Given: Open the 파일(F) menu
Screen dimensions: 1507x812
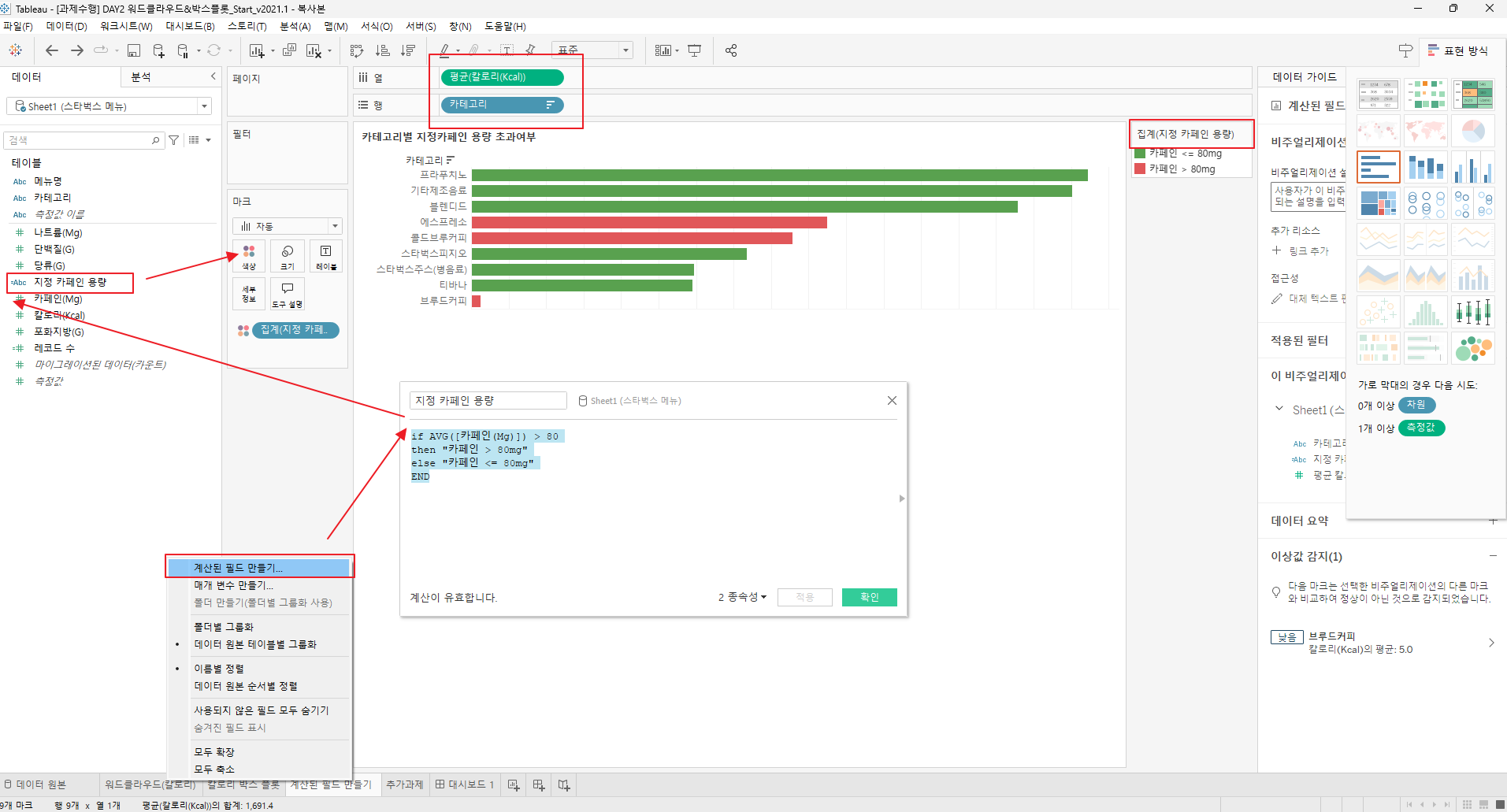Looking at the screenshot, I should 17,26.
